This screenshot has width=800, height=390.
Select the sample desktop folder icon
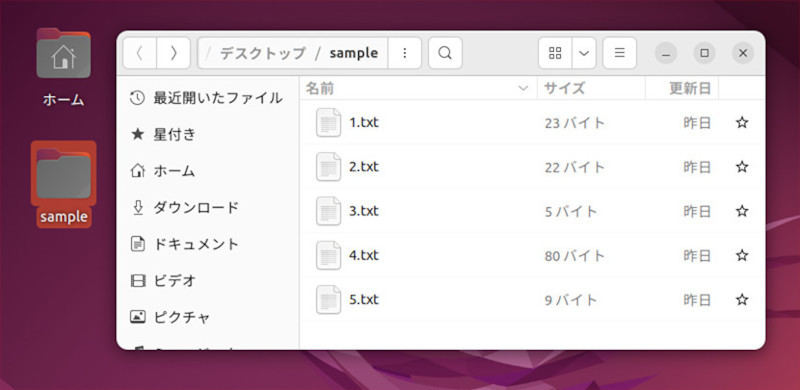coord(64,174)
